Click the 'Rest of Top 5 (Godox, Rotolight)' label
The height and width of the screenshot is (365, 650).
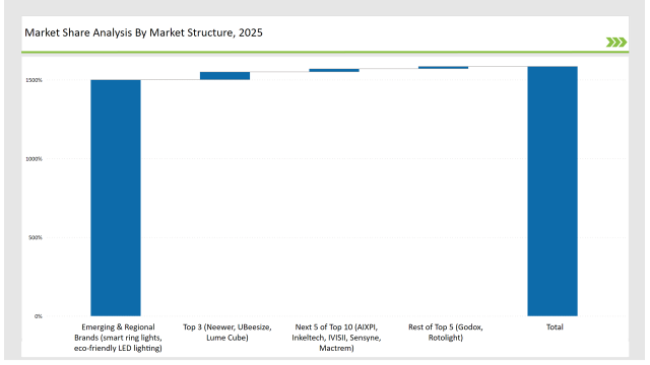click(x=446, y=332)
